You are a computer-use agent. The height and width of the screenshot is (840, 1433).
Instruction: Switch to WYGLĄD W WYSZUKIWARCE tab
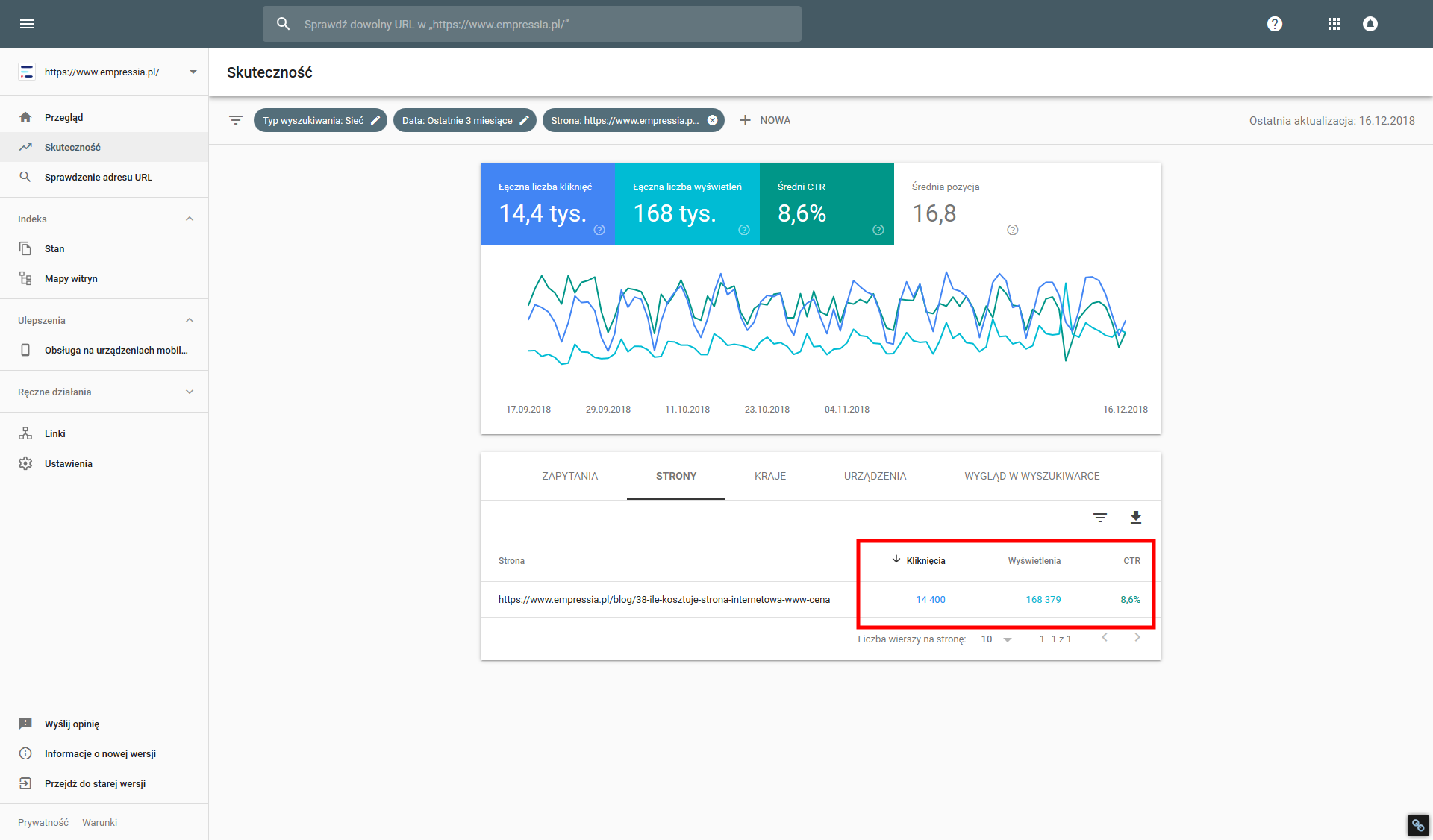1032,476
